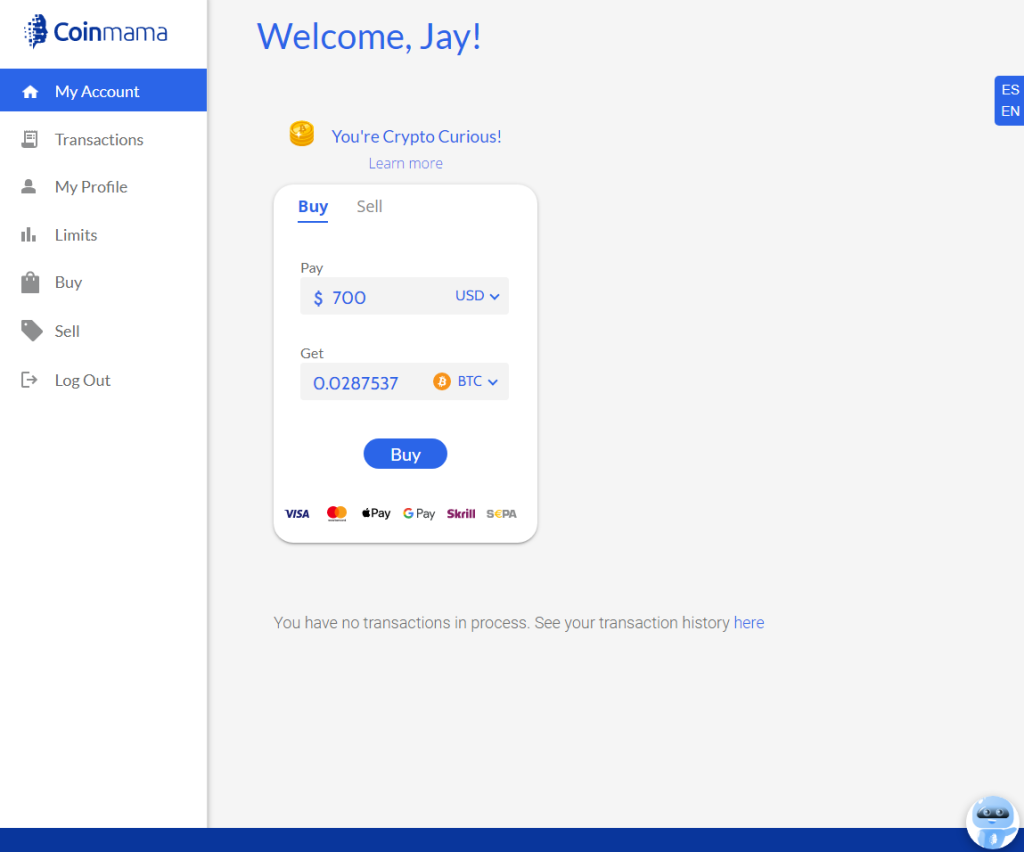Click the Skrill payment icon
The width and height of the screenshot is (1024, 852).
tap(461, 513)
